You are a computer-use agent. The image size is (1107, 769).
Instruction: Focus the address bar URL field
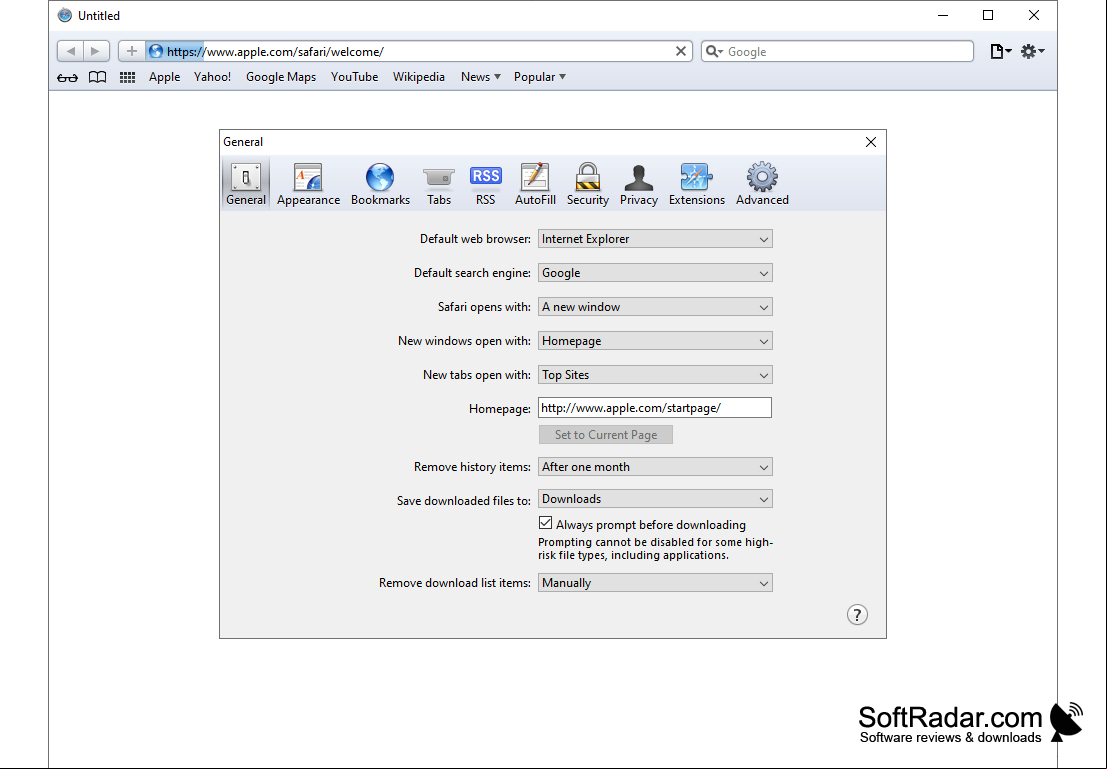417,51
